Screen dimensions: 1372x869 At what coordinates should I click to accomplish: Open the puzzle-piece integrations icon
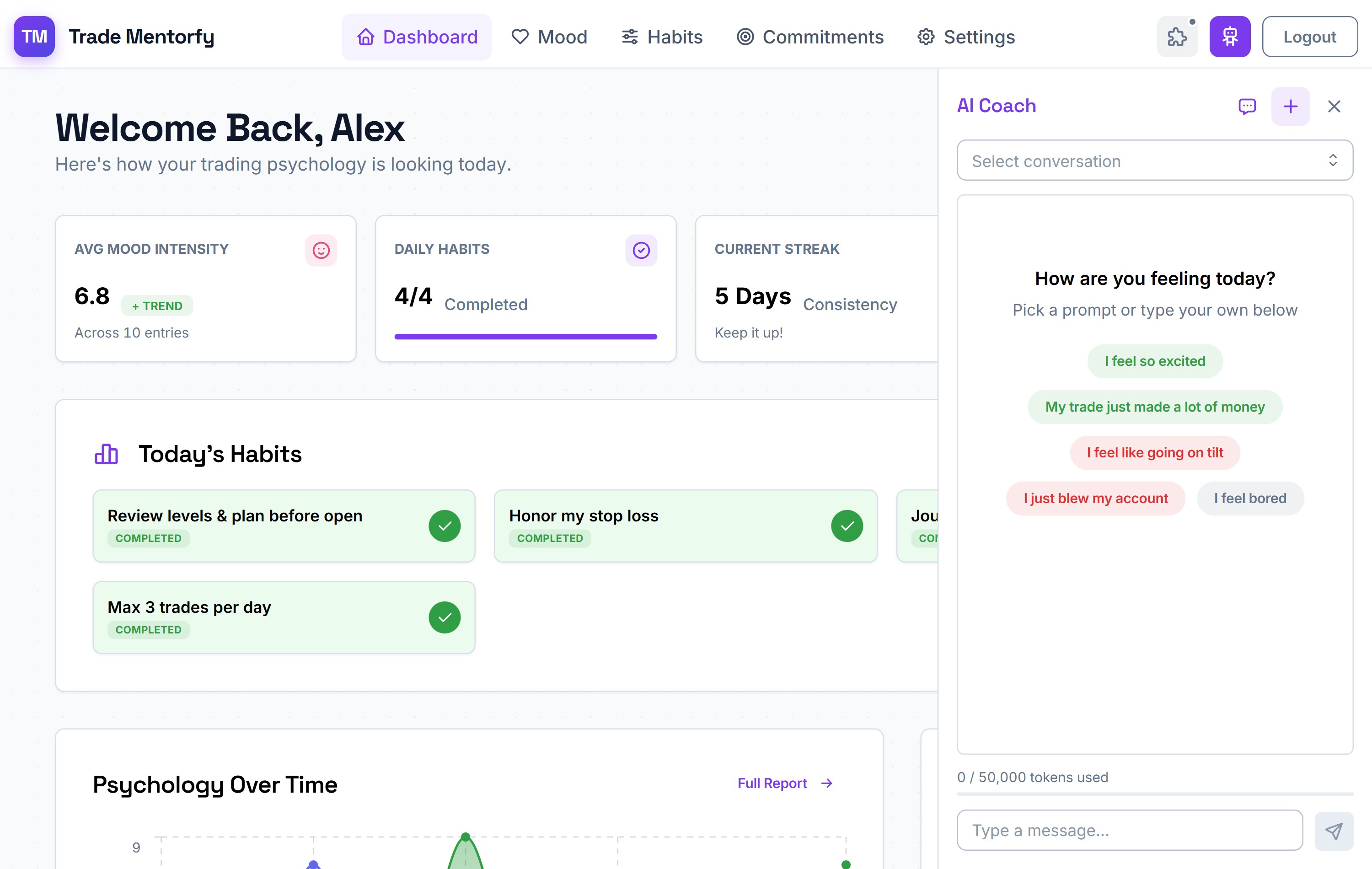[1177, 37]
